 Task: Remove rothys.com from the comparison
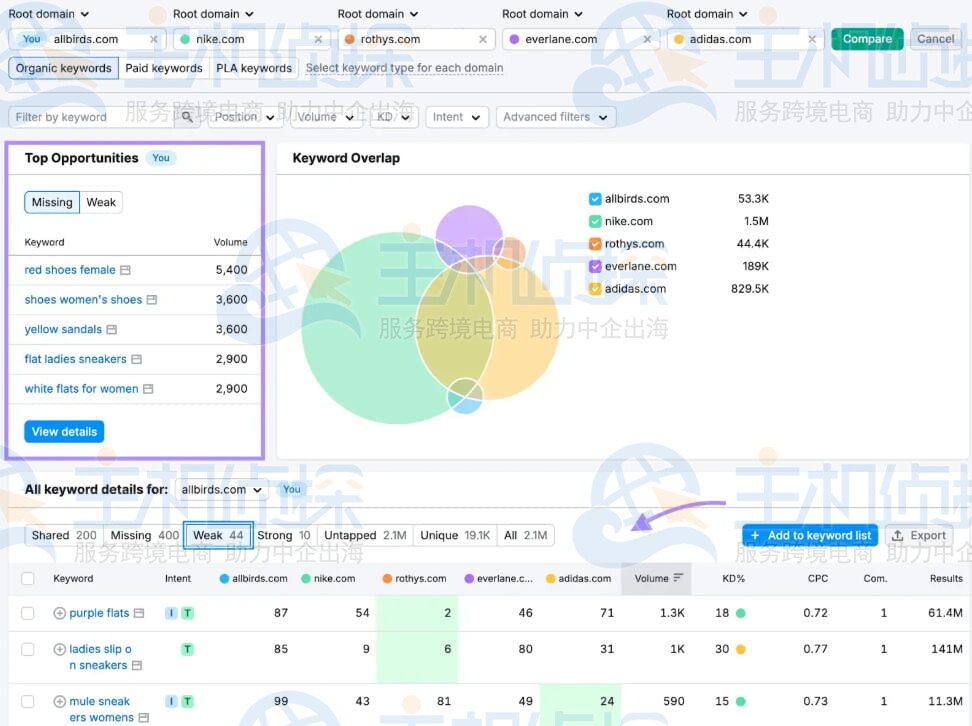(483, 39)
